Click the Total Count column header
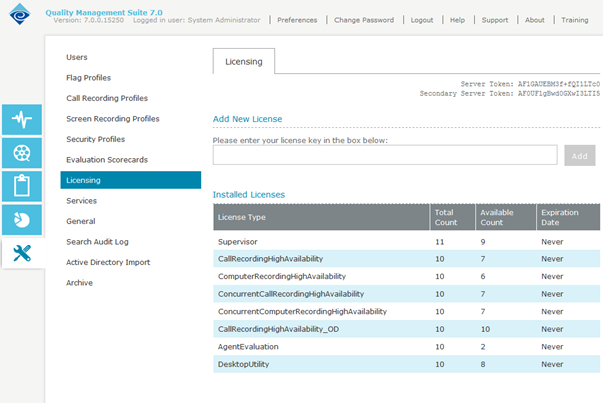 click(453, 217)
